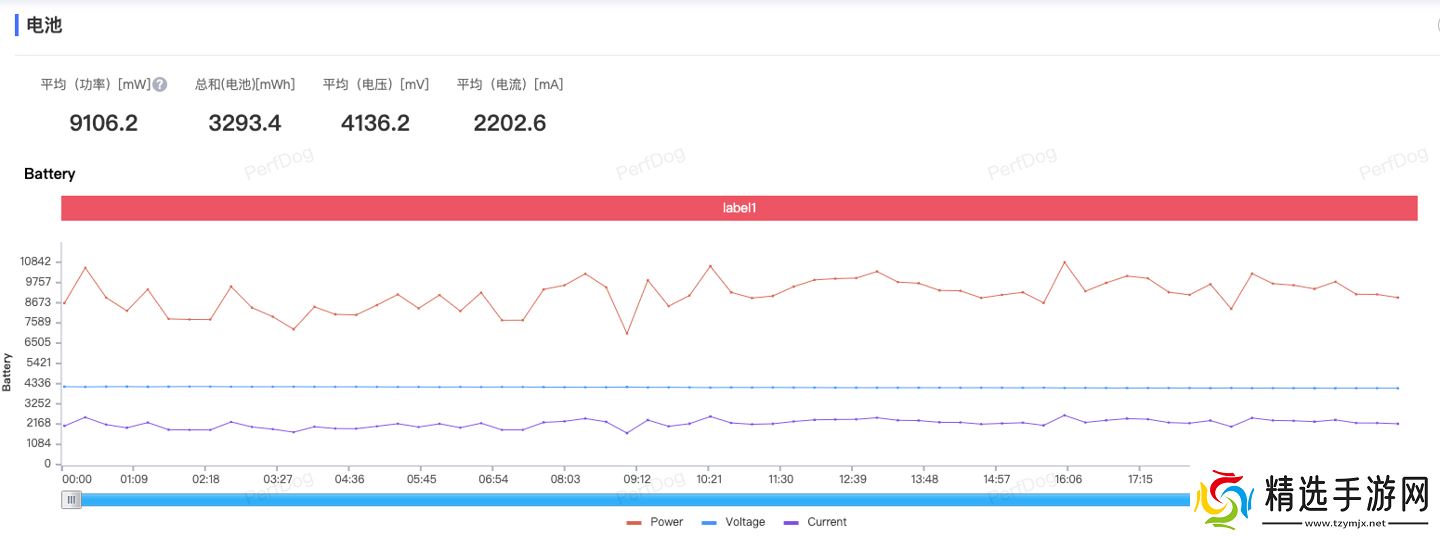This screenshot has width=1440, height=536.
Task: Click the average power value 9106.2
Action: pyautogui.click(x=103, y=123)
